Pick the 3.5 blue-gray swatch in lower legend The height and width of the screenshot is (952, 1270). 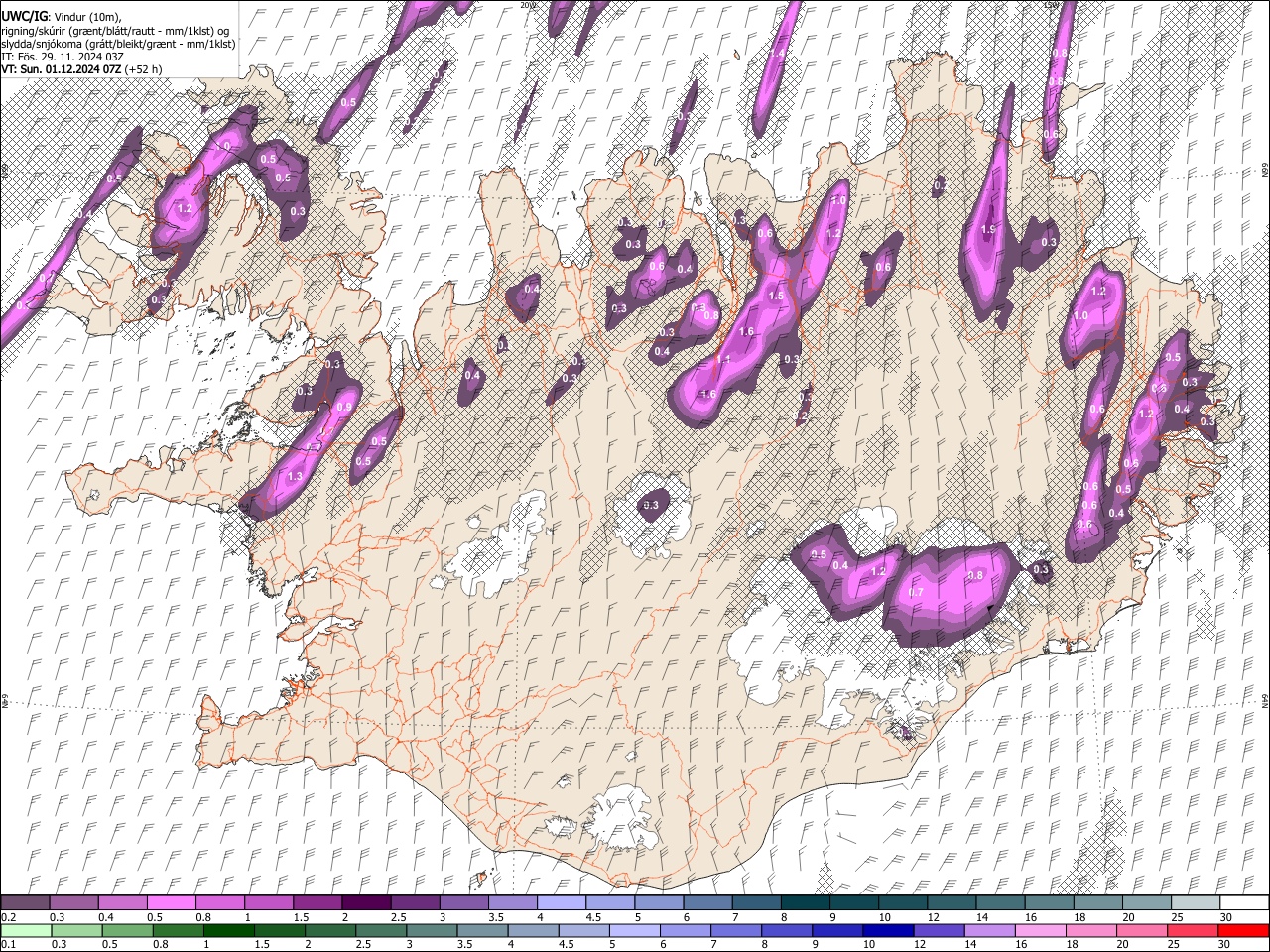(481, 931)
